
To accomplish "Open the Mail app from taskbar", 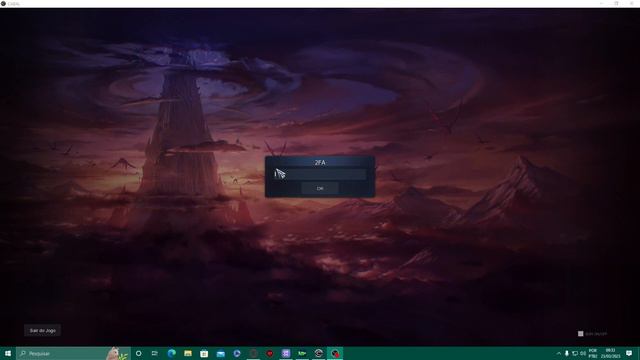I will coord(220,353).
